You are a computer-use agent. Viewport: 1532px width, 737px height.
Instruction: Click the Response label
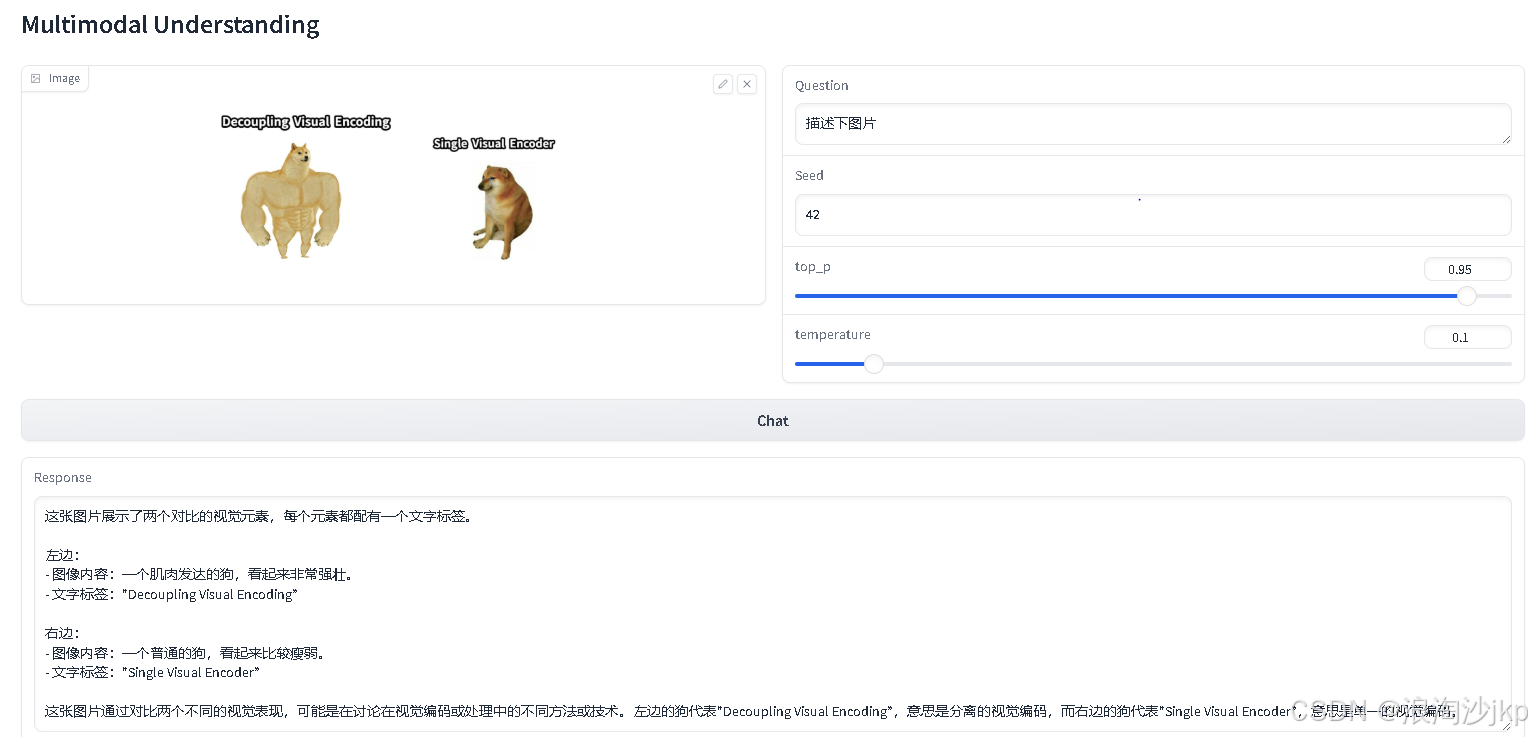click(63, 477)
